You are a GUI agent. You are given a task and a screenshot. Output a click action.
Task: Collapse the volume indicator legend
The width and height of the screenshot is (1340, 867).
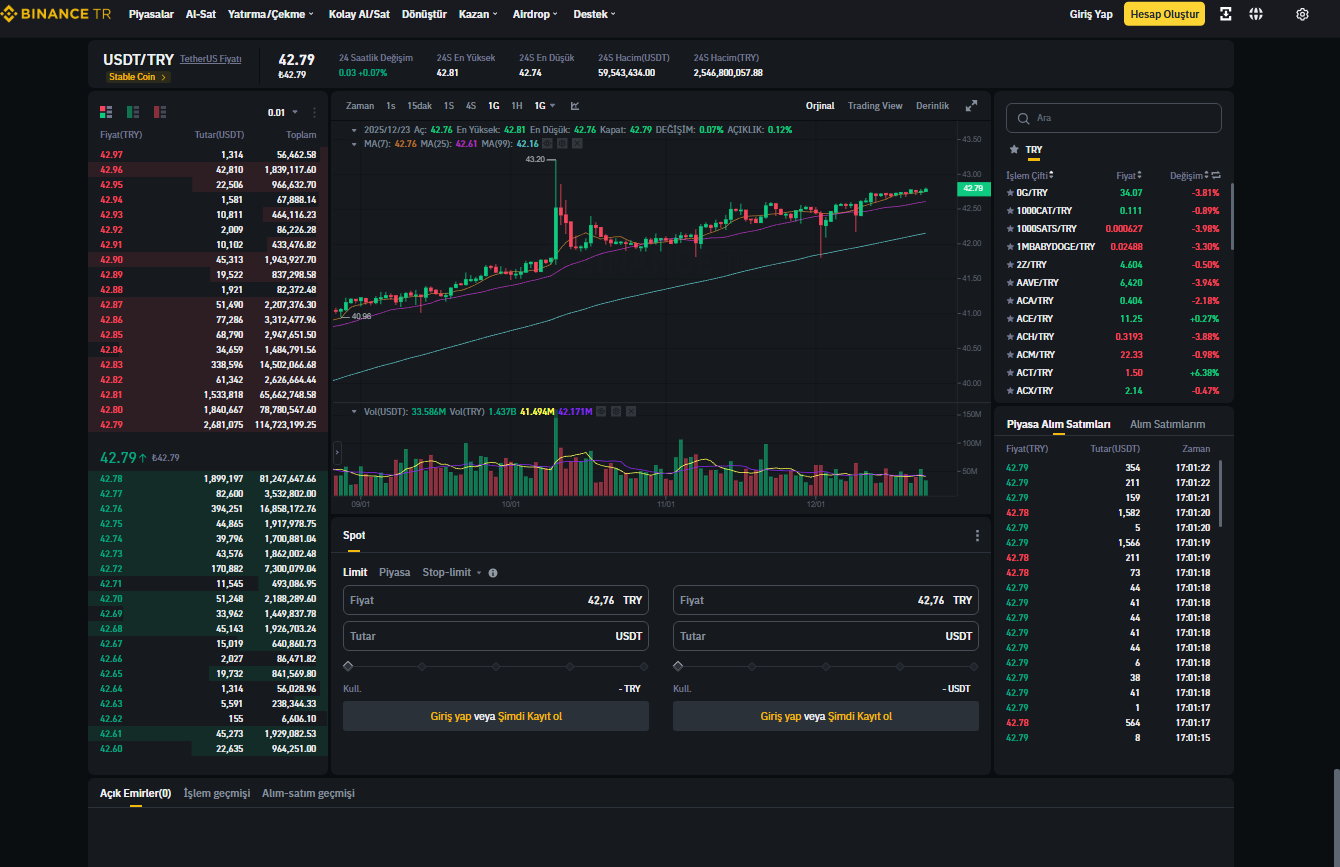click(x=353, y=411)
